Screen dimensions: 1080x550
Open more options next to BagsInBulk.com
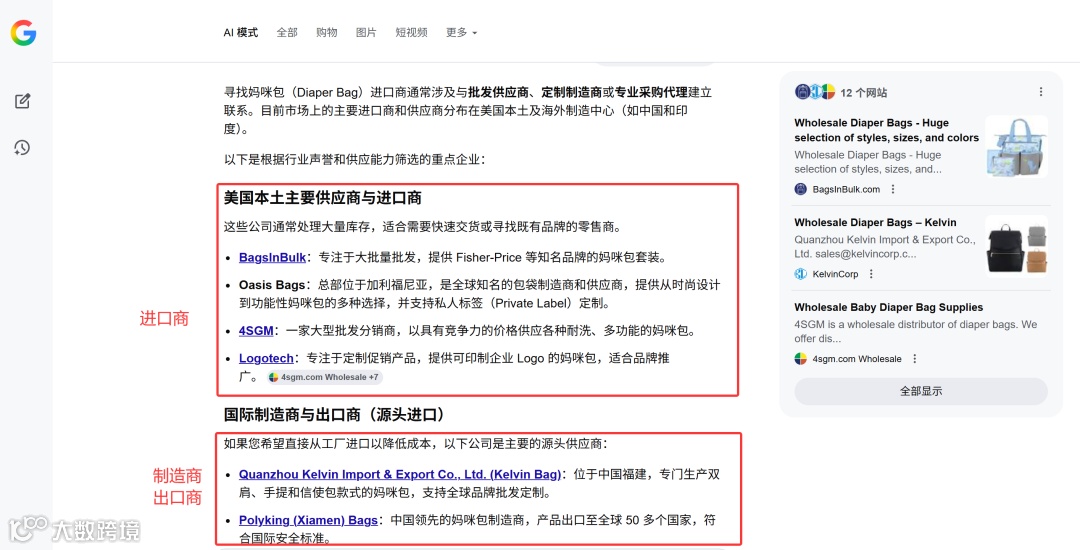click(x=893, y=189)
